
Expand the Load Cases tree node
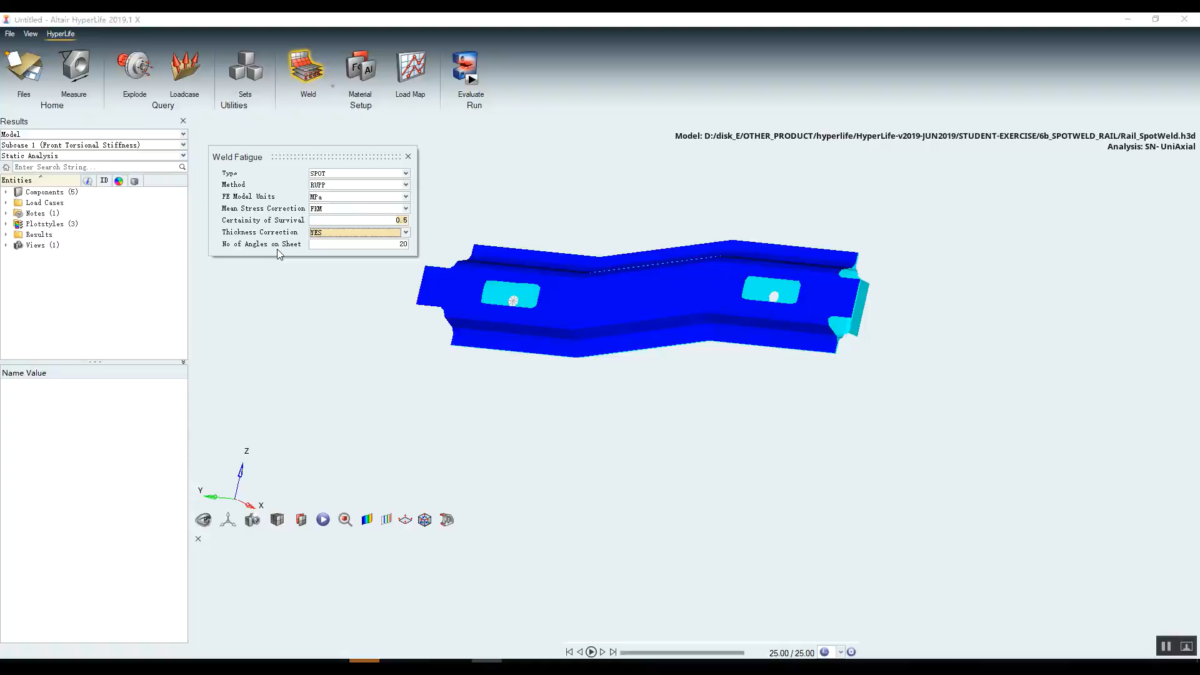(x=6, y=203)
